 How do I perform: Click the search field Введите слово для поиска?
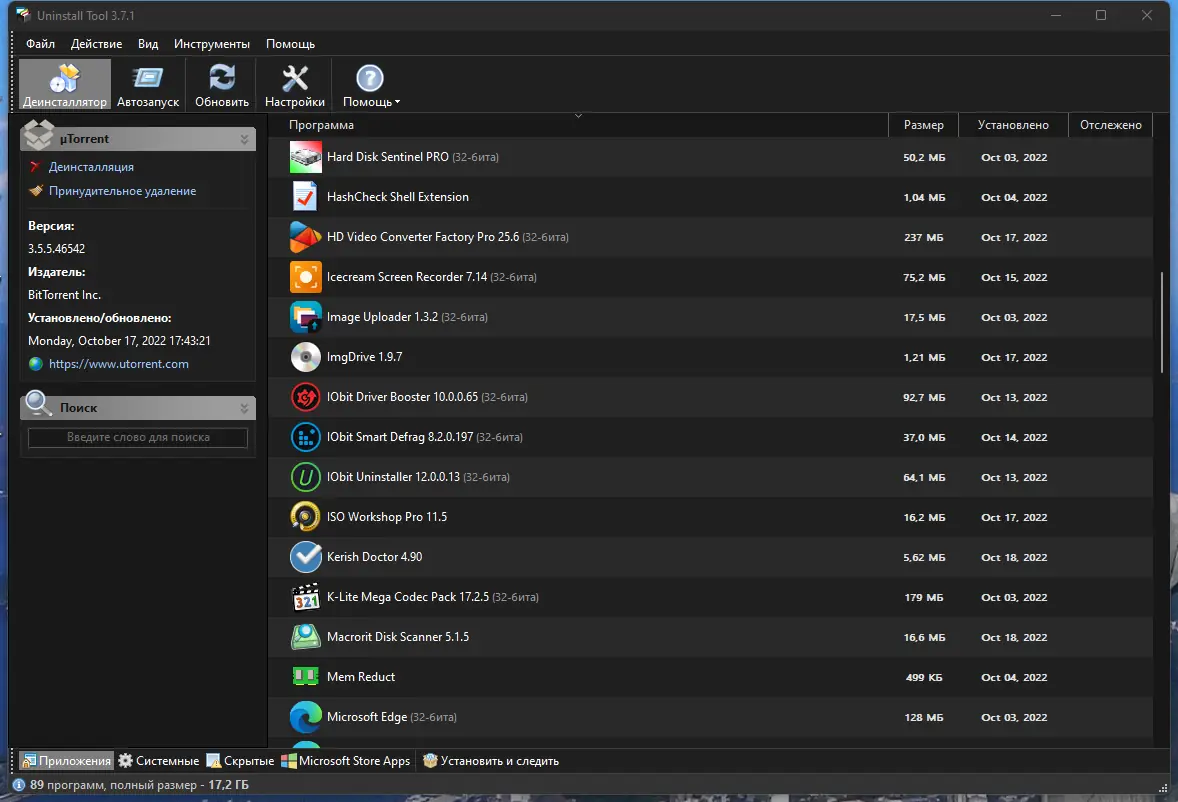pyautogui.click(x=137, y=437)
